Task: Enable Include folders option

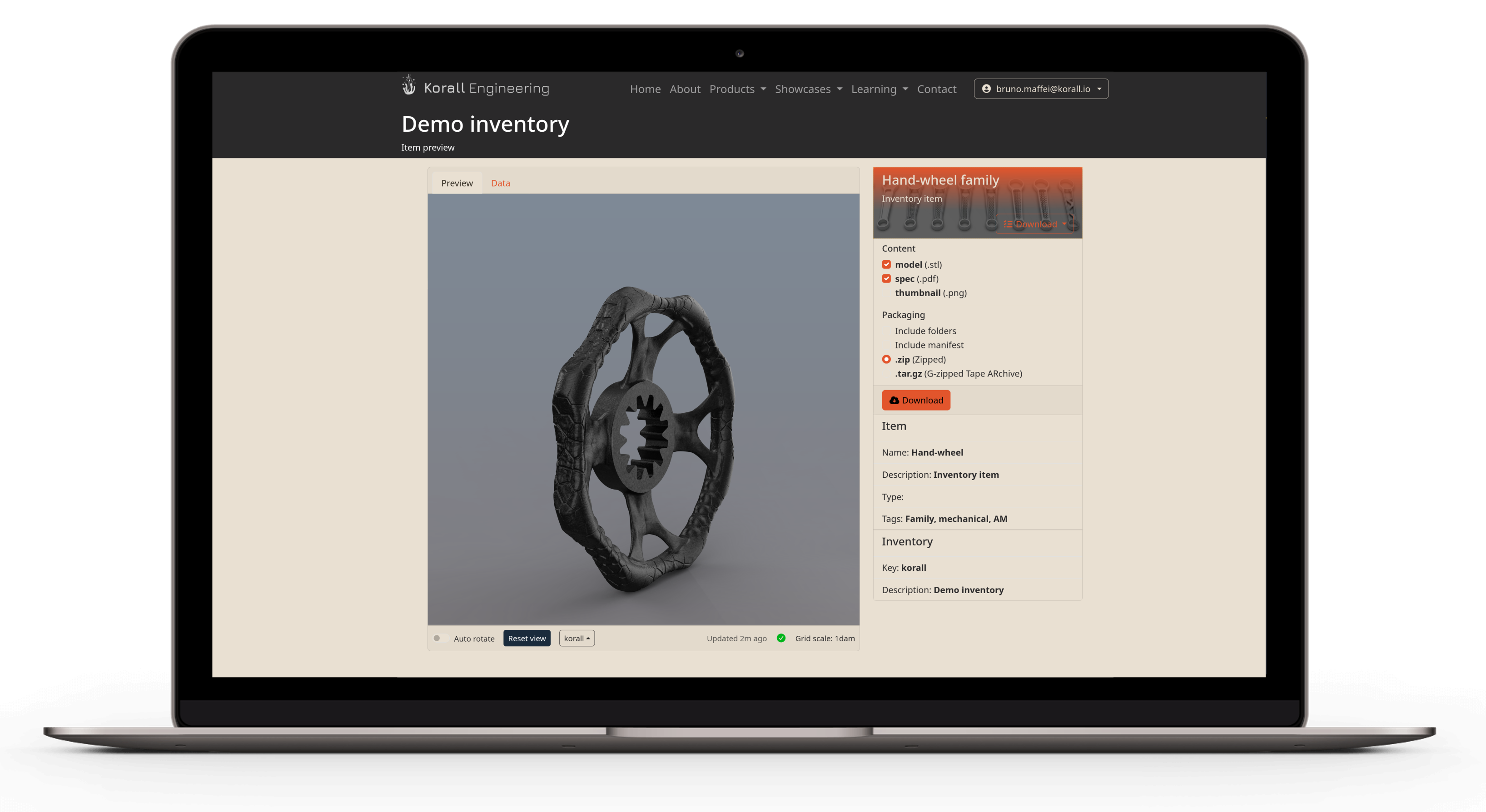Action: [886, 331]
